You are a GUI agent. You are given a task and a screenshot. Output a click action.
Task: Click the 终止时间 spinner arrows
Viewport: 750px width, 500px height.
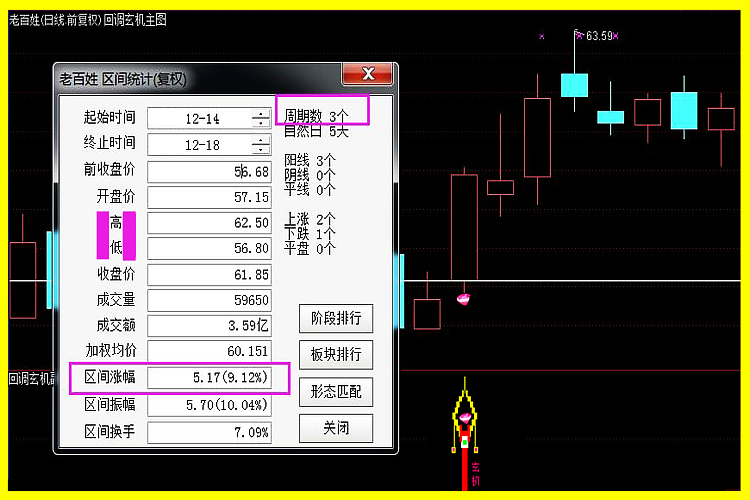coord(260,145)
